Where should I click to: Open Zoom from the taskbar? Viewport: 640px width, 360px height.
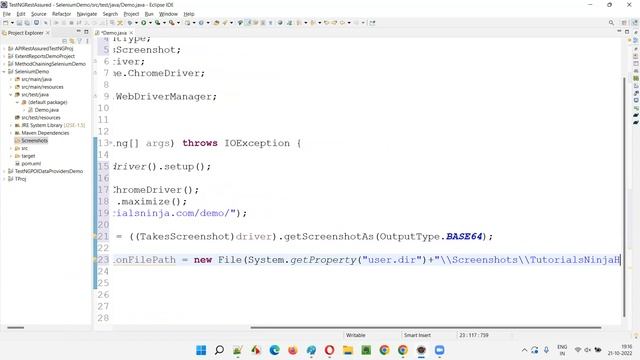point(439,350)
